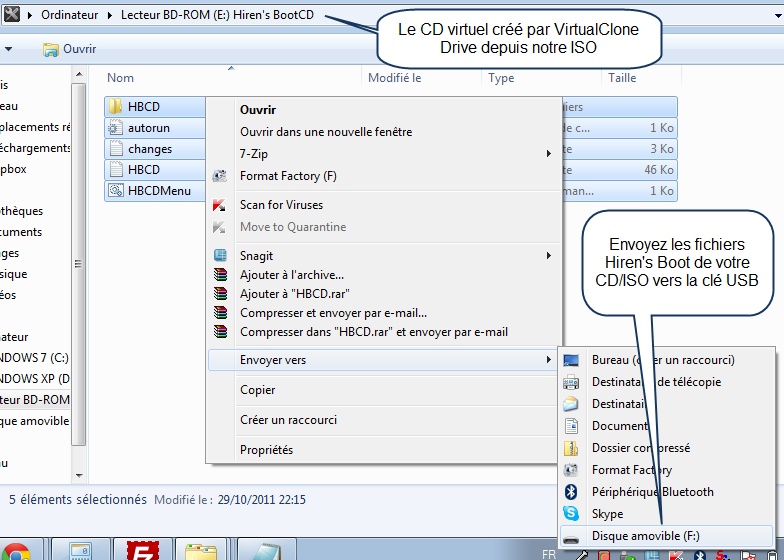This screenshot has height=560, width=784.
Task: Open the breadcrumb arrow before Ordinateur
Action: point(30,15)
